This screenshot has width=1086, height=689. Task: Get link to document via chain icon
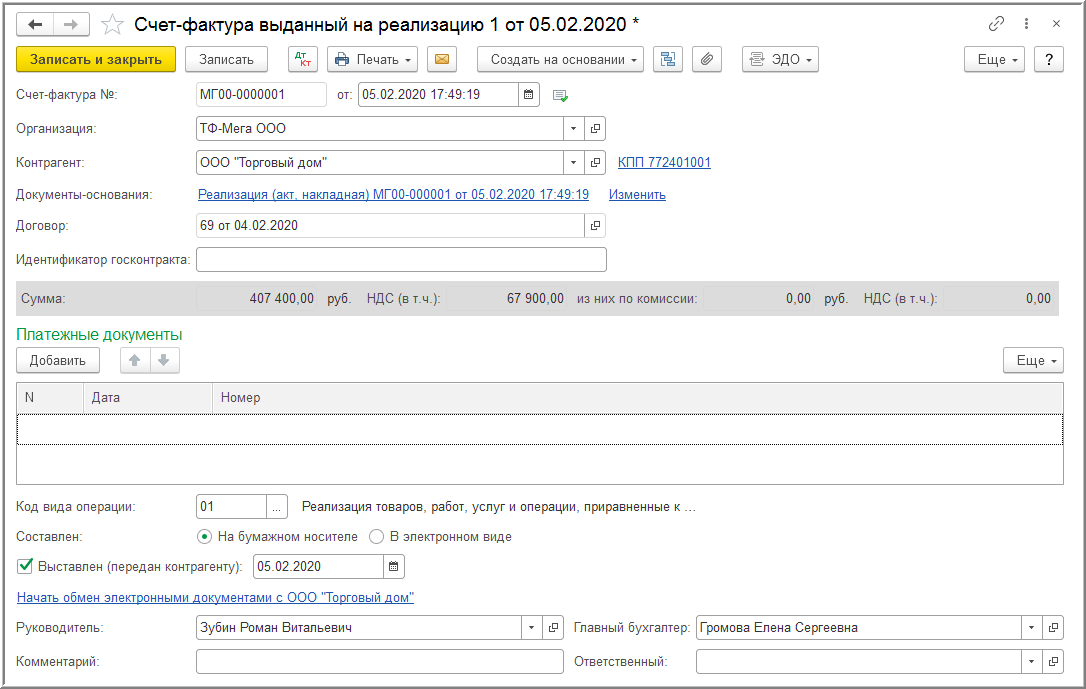[x=996, y=24]
